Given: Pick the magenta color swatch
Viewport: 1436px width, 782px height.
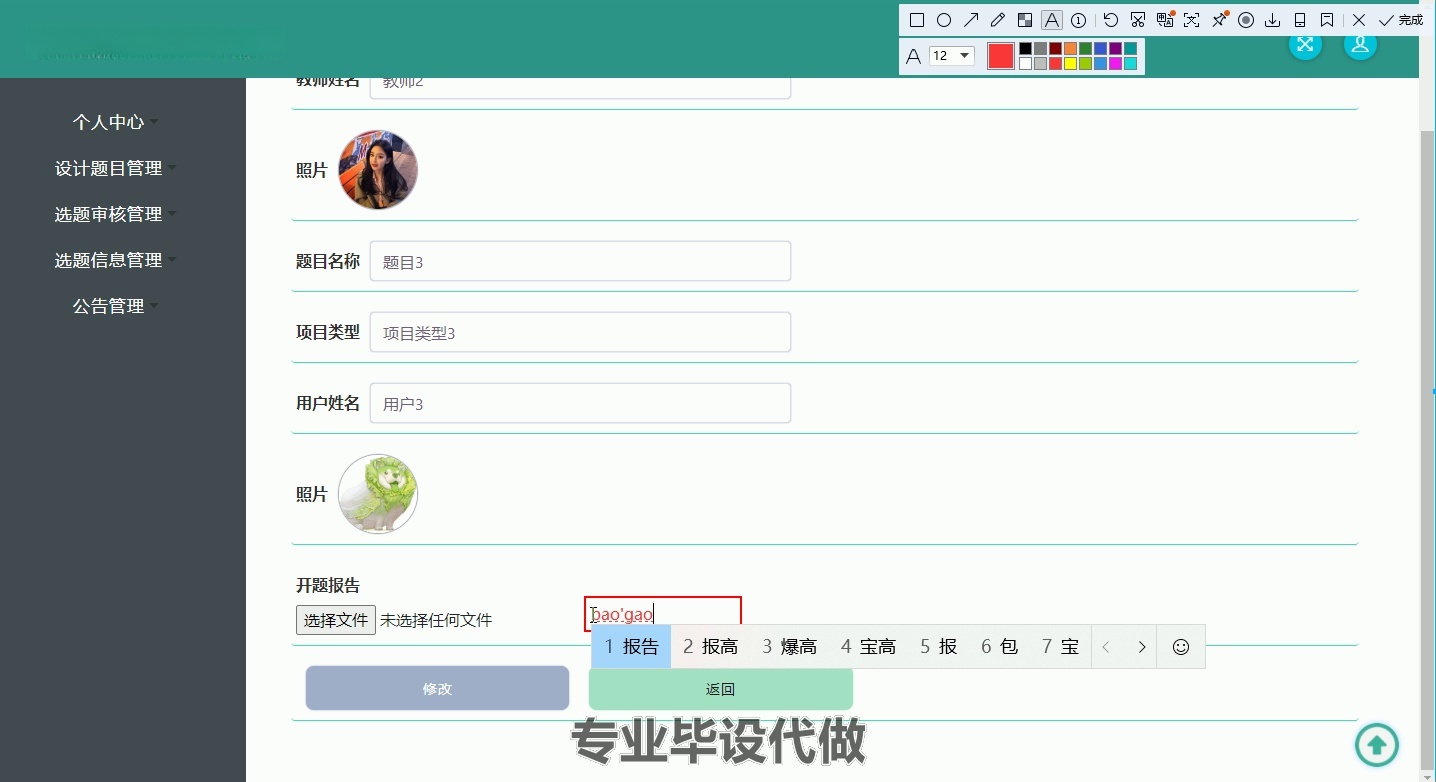Looking at the screenshot, I should pyautogui.click(x=1115, y=63).
